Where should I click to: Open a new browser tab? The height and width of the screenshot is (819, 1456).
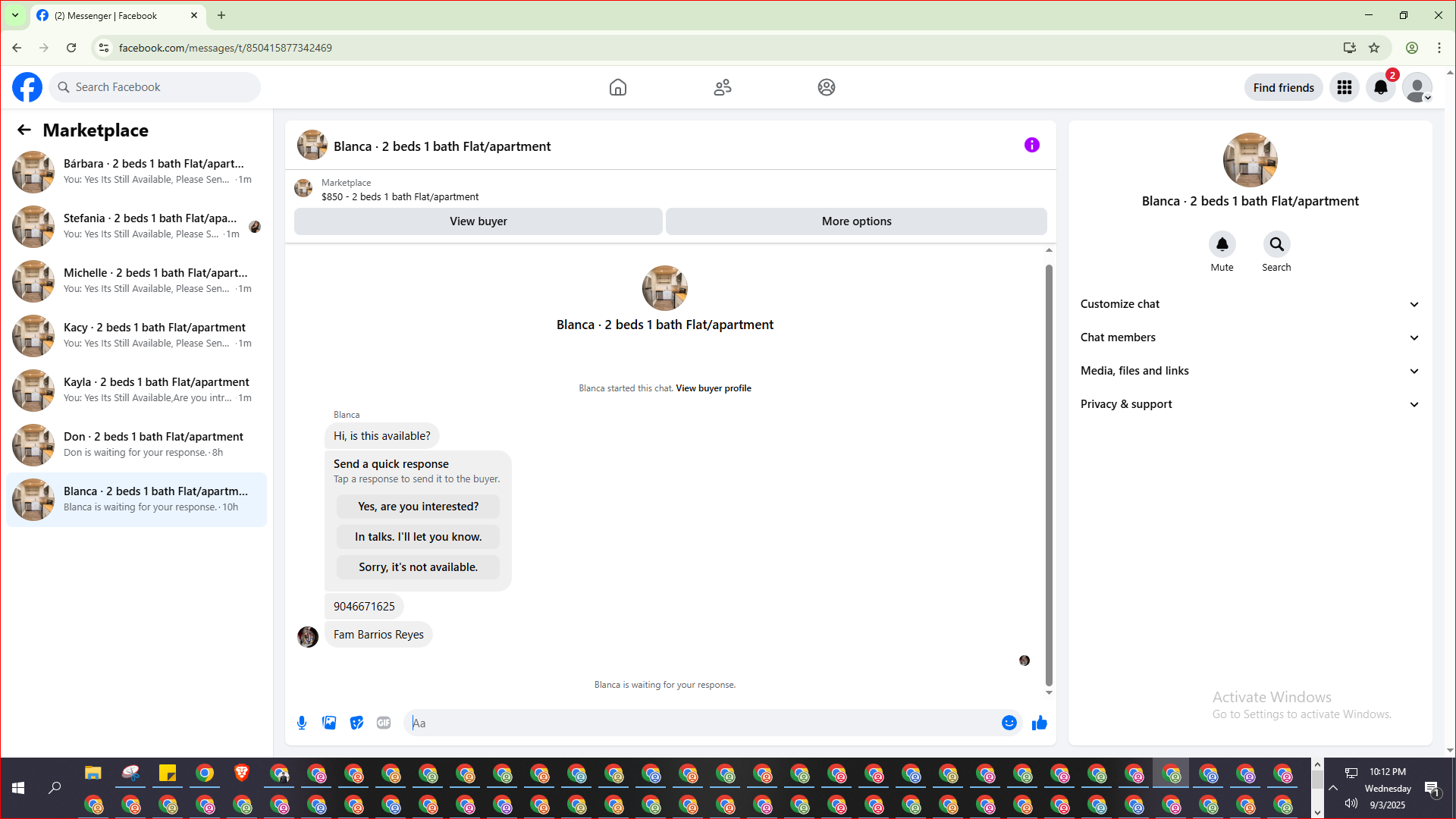[x=221, y=15]
